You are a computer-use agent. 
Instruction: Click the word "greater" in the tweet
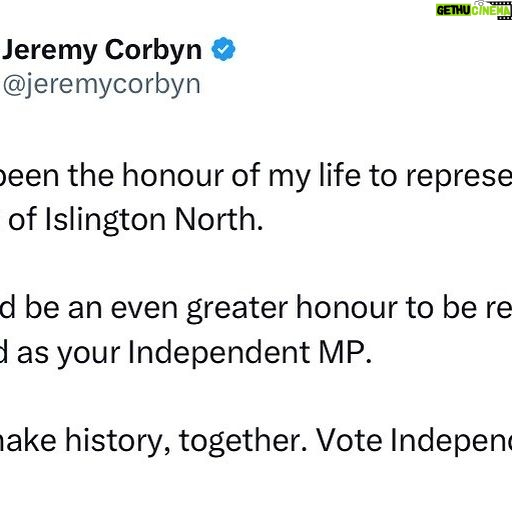click(x=237, y=309)
